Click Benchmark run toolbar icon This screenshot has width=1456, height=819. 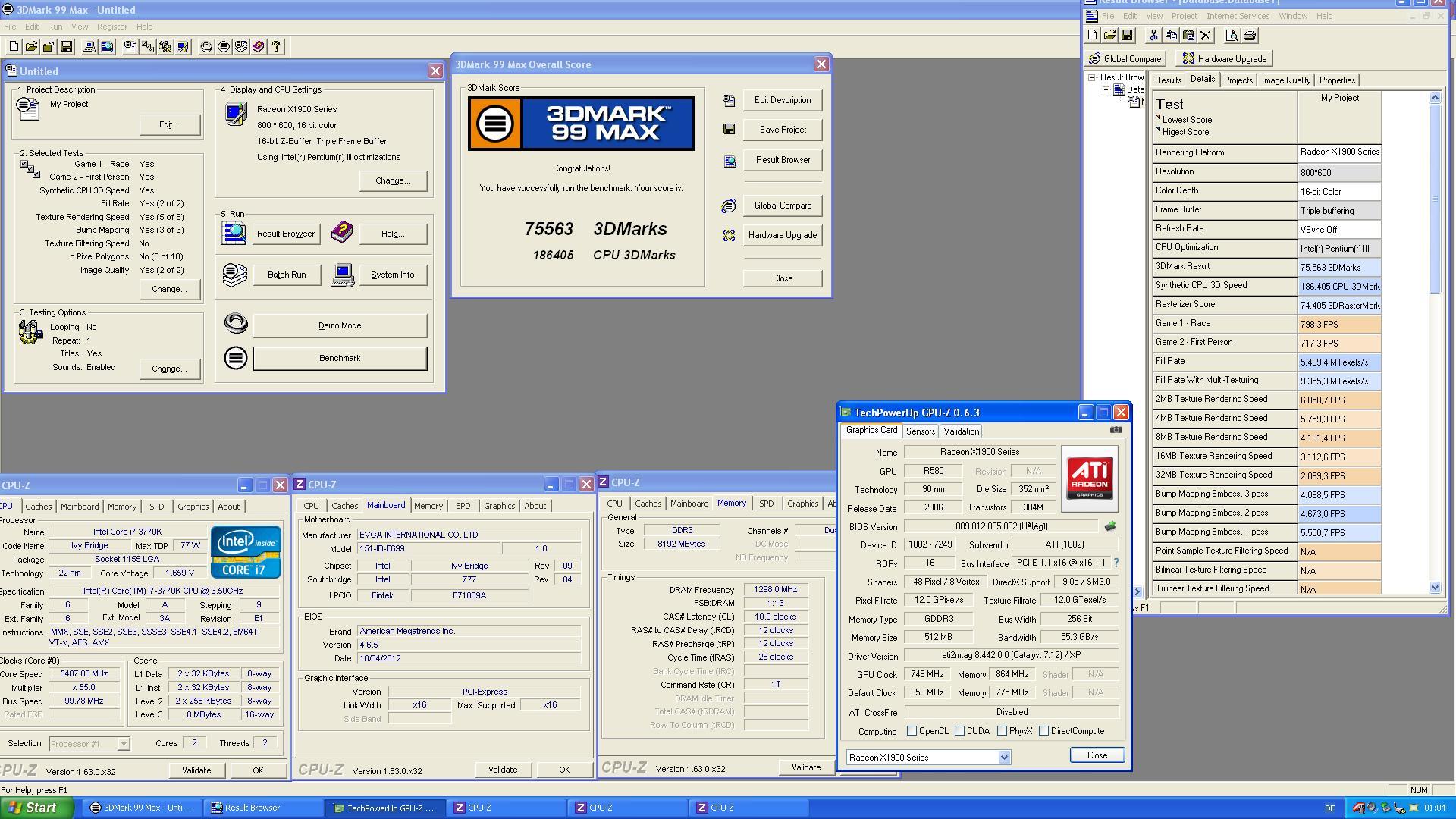coord(224,47)
